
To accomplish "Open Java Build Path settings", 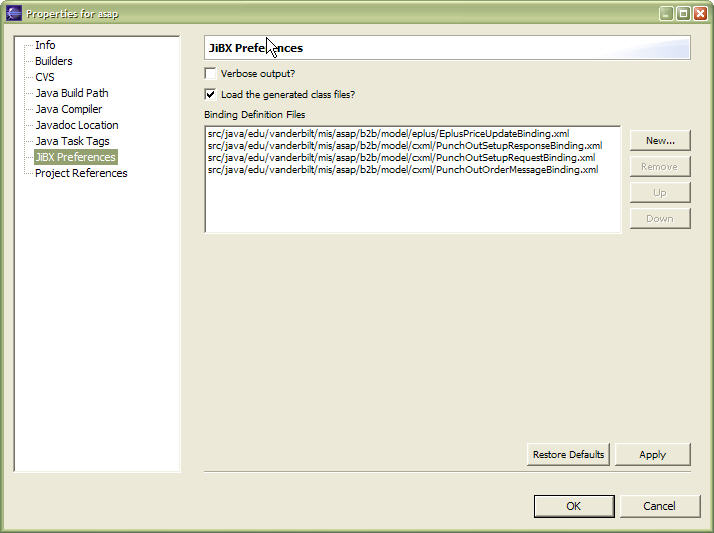I will [x=71, y=93].
